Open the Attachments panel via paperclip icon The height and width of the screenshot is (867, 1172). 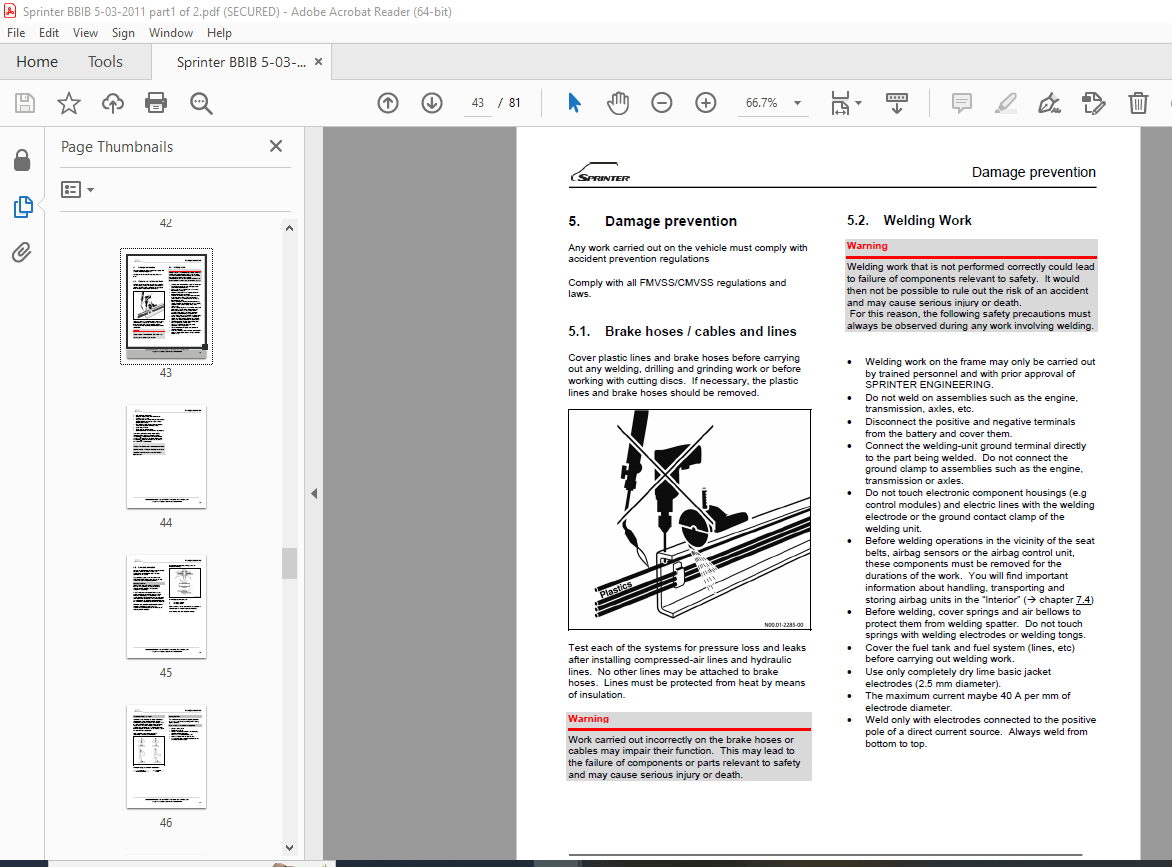tap(22, 252)
